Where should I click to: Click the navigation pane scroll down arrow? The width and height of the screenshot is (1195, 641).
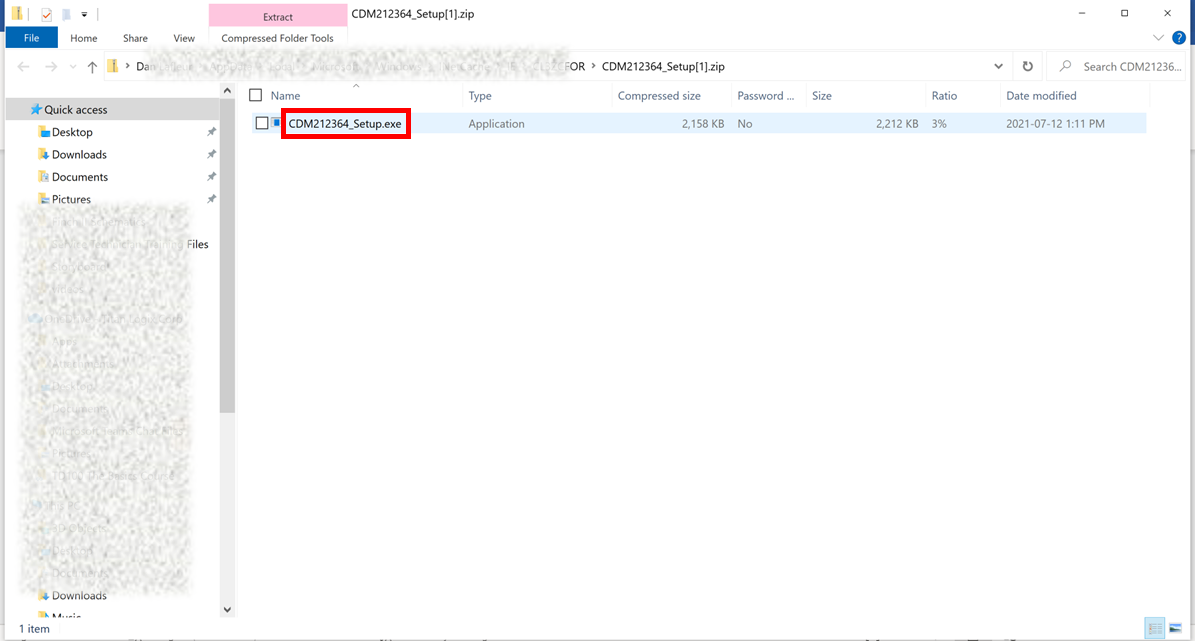(x=227, y=609)
